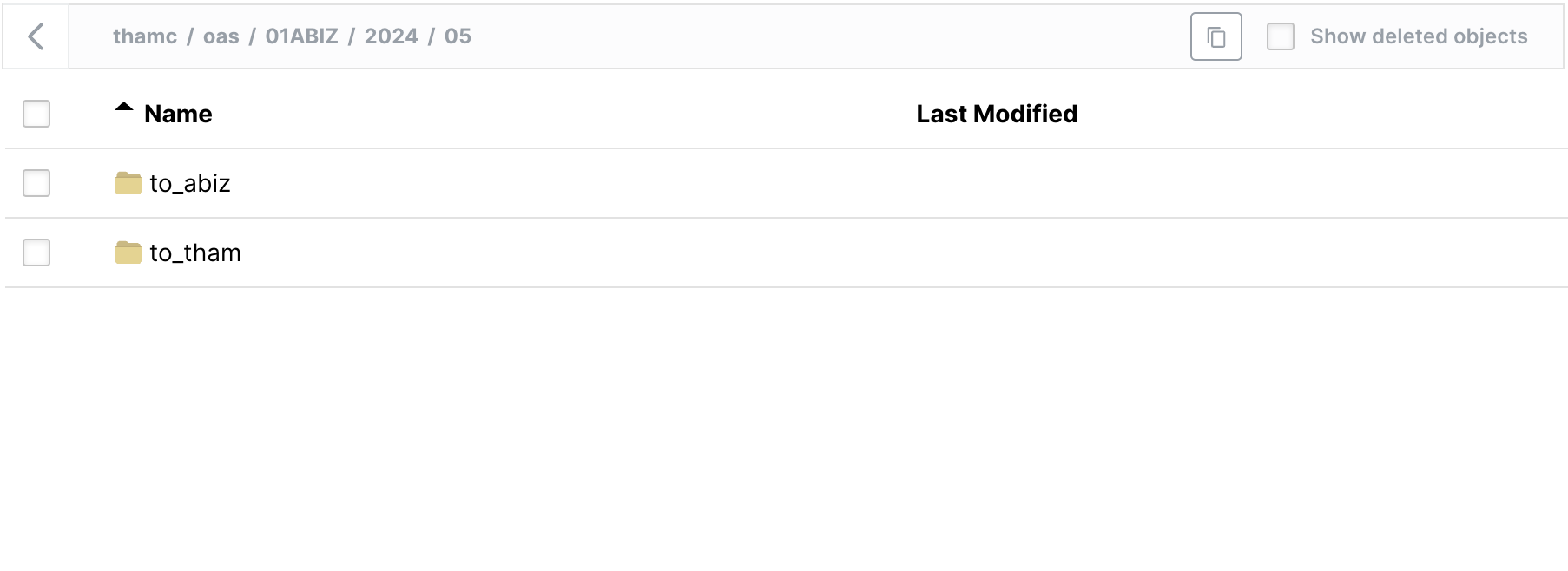
Task: Go to oas breadcrumb segment
Action: point(221,36)
